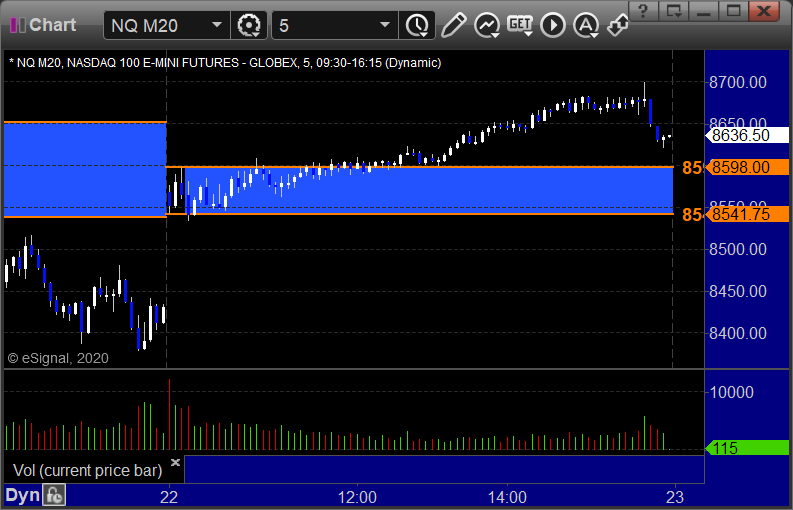Viewport: 793px width, 510px height.
Task: Click the 12:00 time axis label
Action: 357,497
